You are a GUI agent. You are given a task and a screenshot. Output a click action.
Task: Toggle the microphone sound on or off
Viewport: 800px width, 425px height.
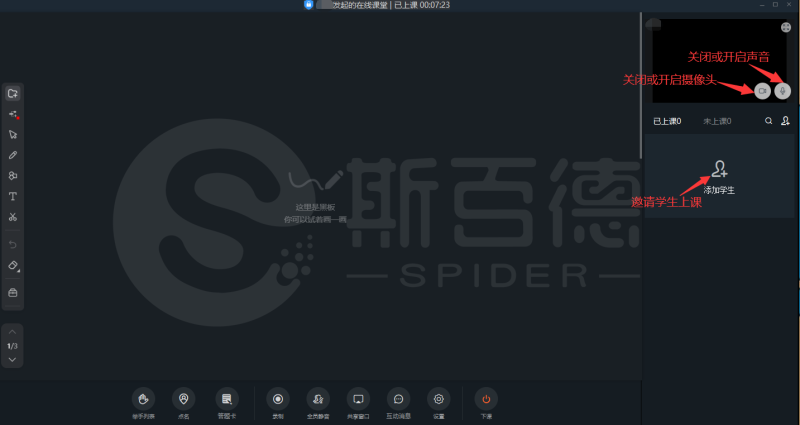pos(783,91)
